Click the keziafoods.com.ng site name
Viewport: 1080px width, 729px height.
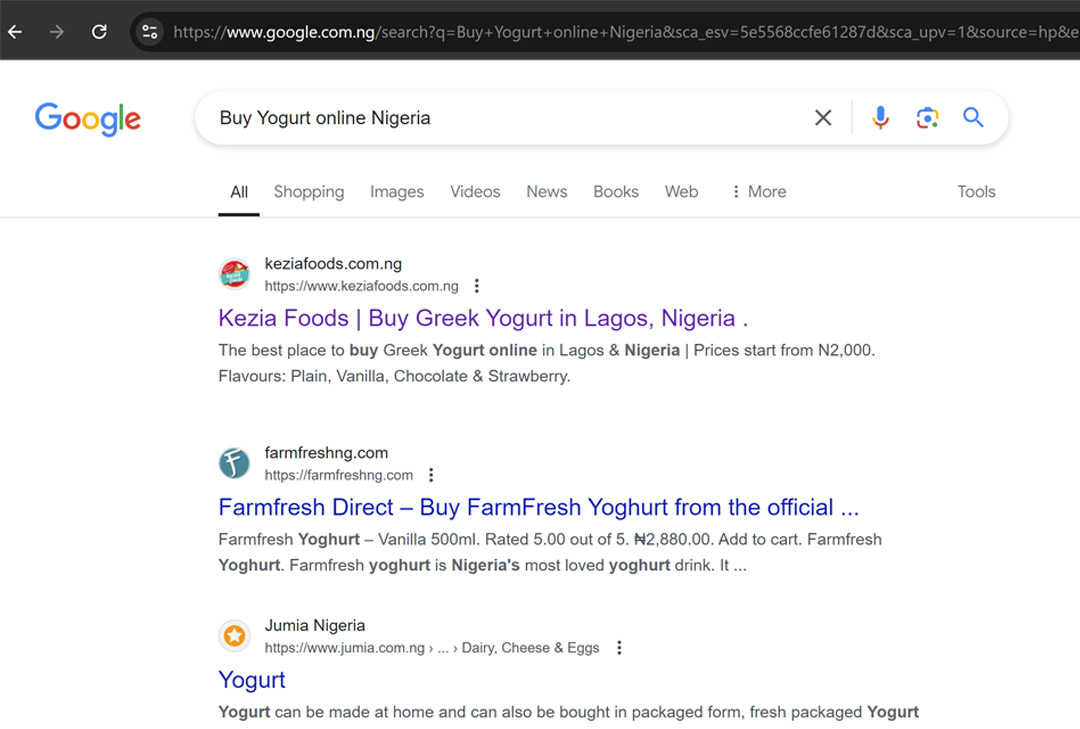point(333,264)
